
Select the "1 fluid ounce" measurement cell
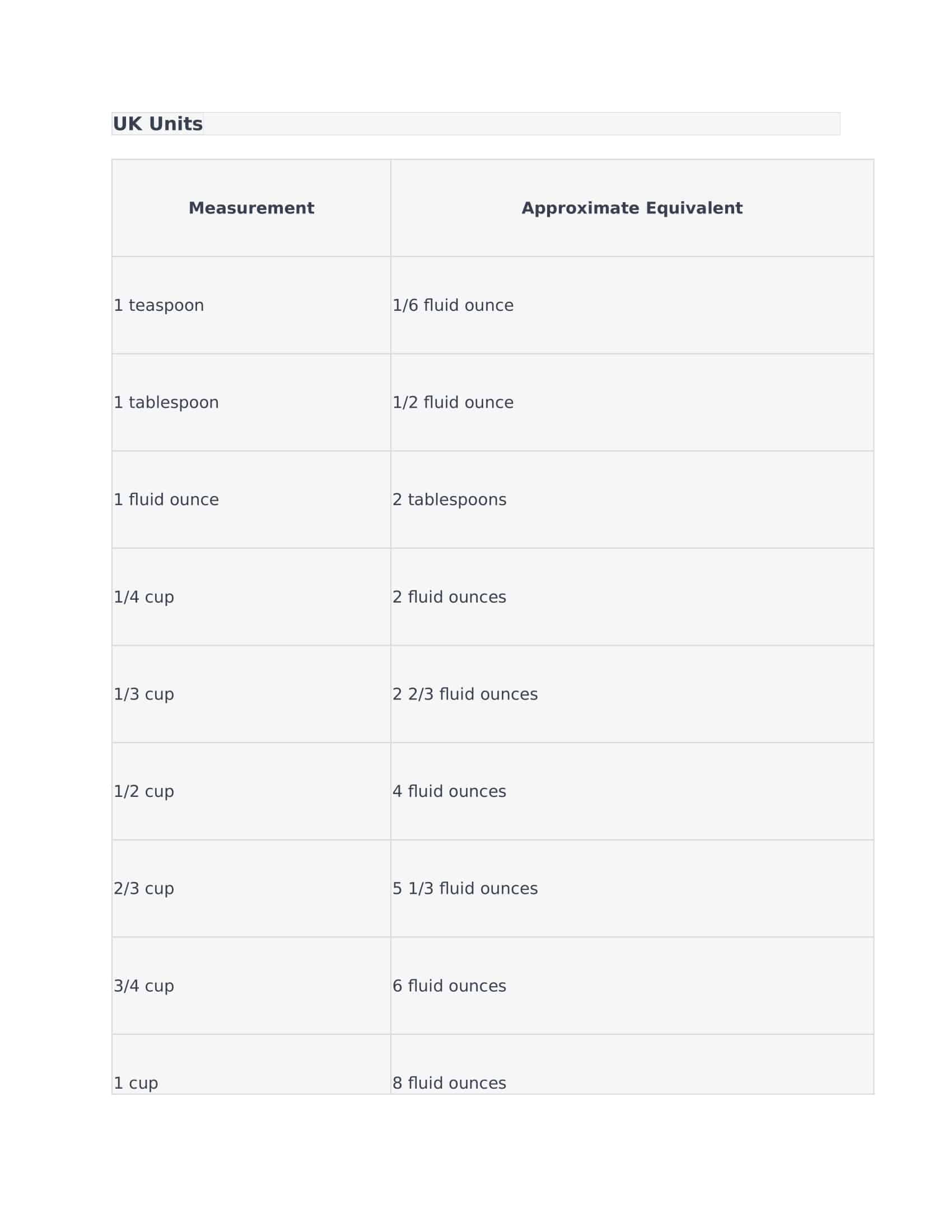tap(166, 500)
